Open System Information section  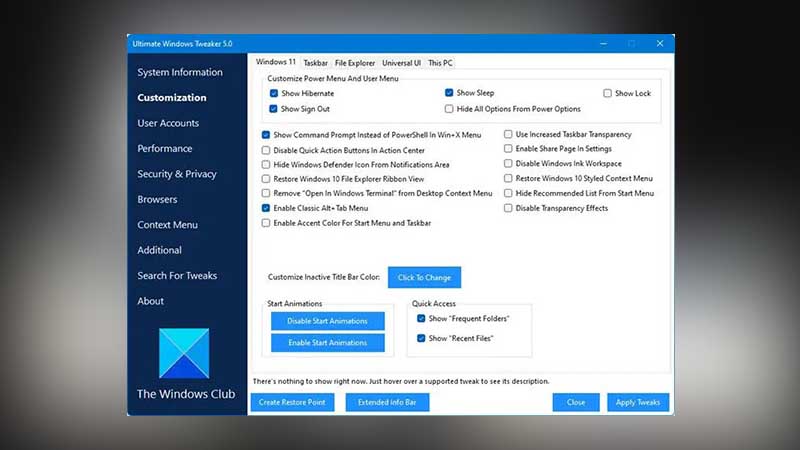180,72
